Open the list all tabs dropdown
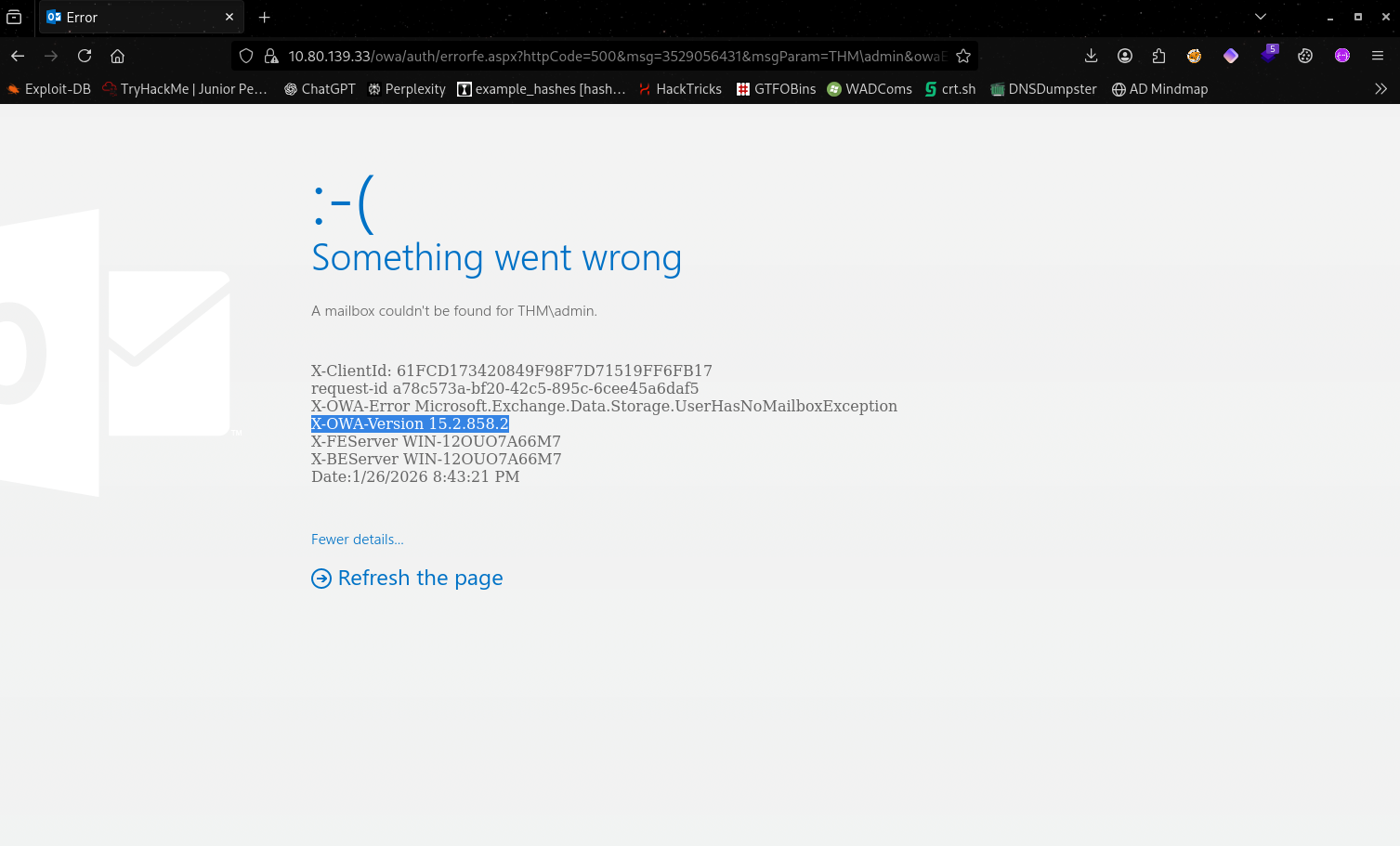The height and width of the screenshot is (846, 1400). pos(1261,17)
